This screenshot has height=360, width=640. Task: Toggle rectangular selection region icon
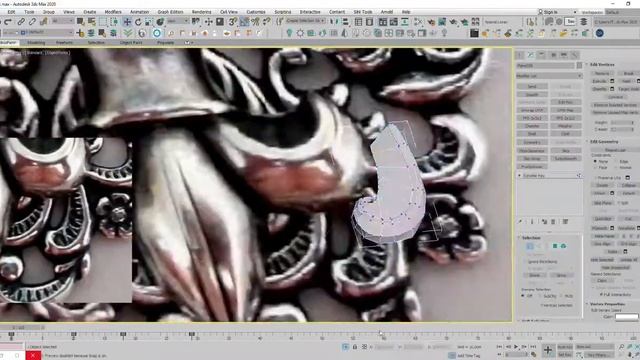[103, 22]
